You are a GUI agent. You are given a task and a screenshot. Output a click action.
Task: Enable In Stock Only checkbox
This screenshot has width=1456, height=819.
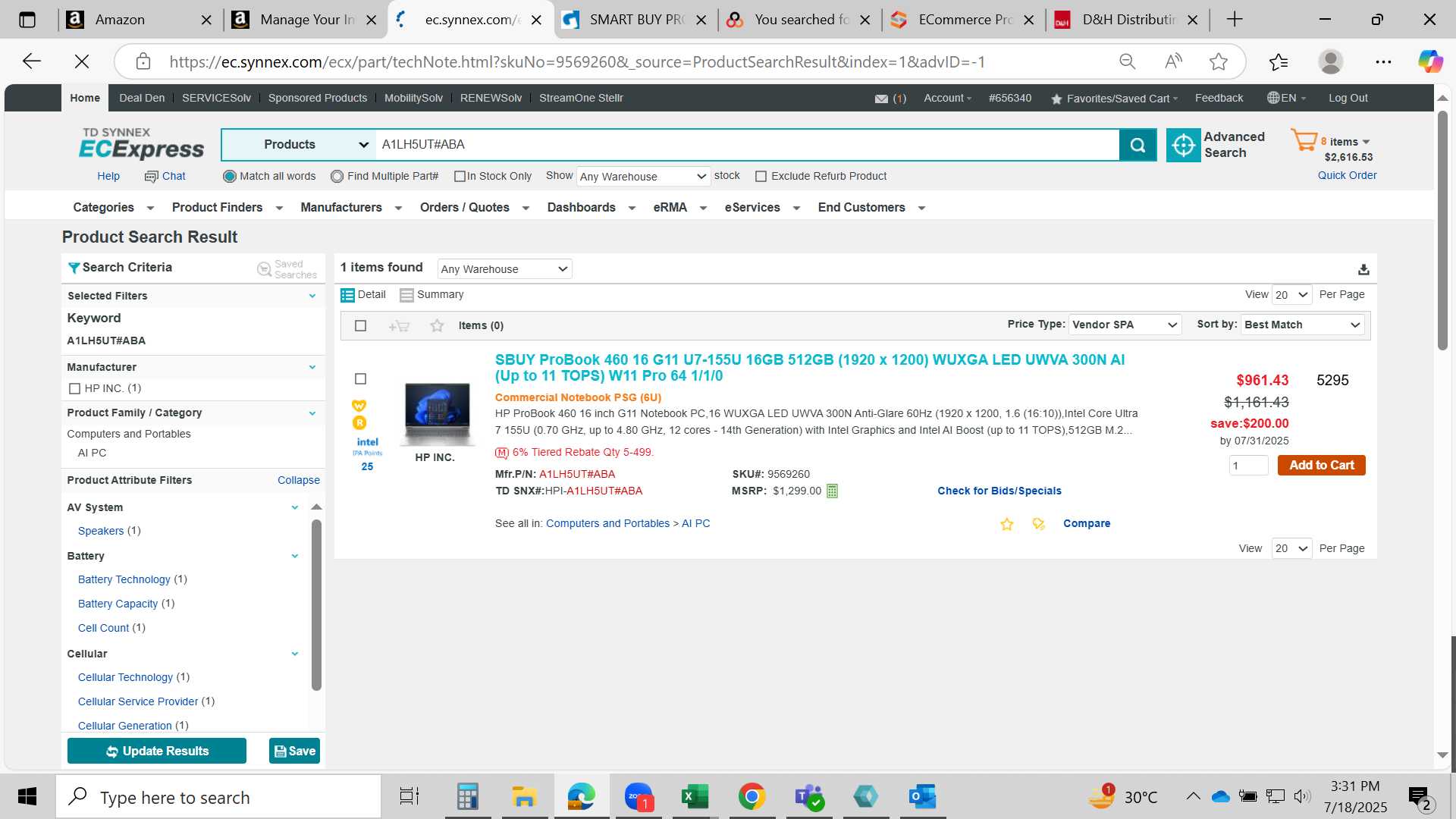[460, 177]
